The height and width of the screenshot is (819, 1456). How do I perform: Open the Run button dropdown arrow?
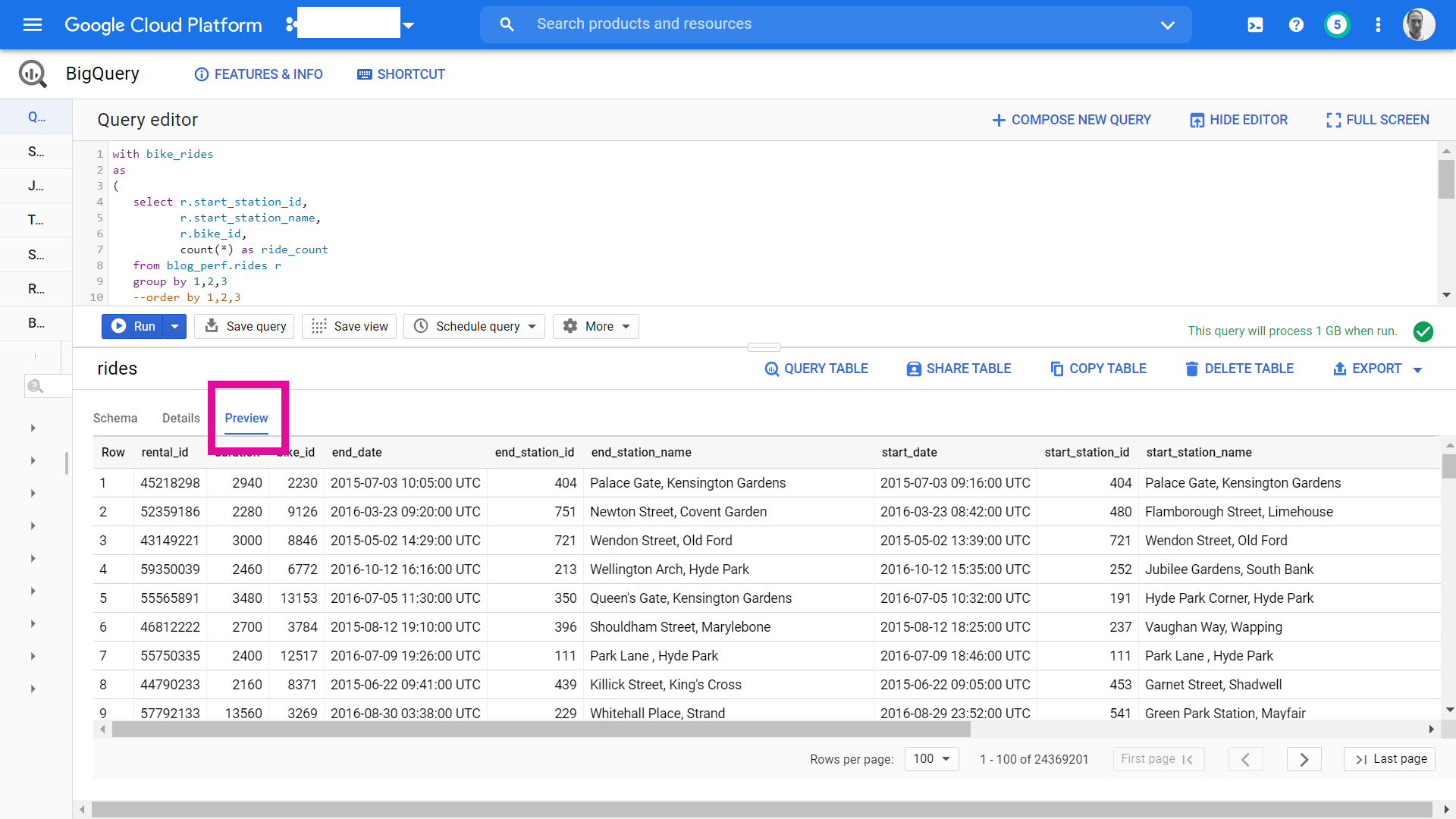[x=174, y=326]
